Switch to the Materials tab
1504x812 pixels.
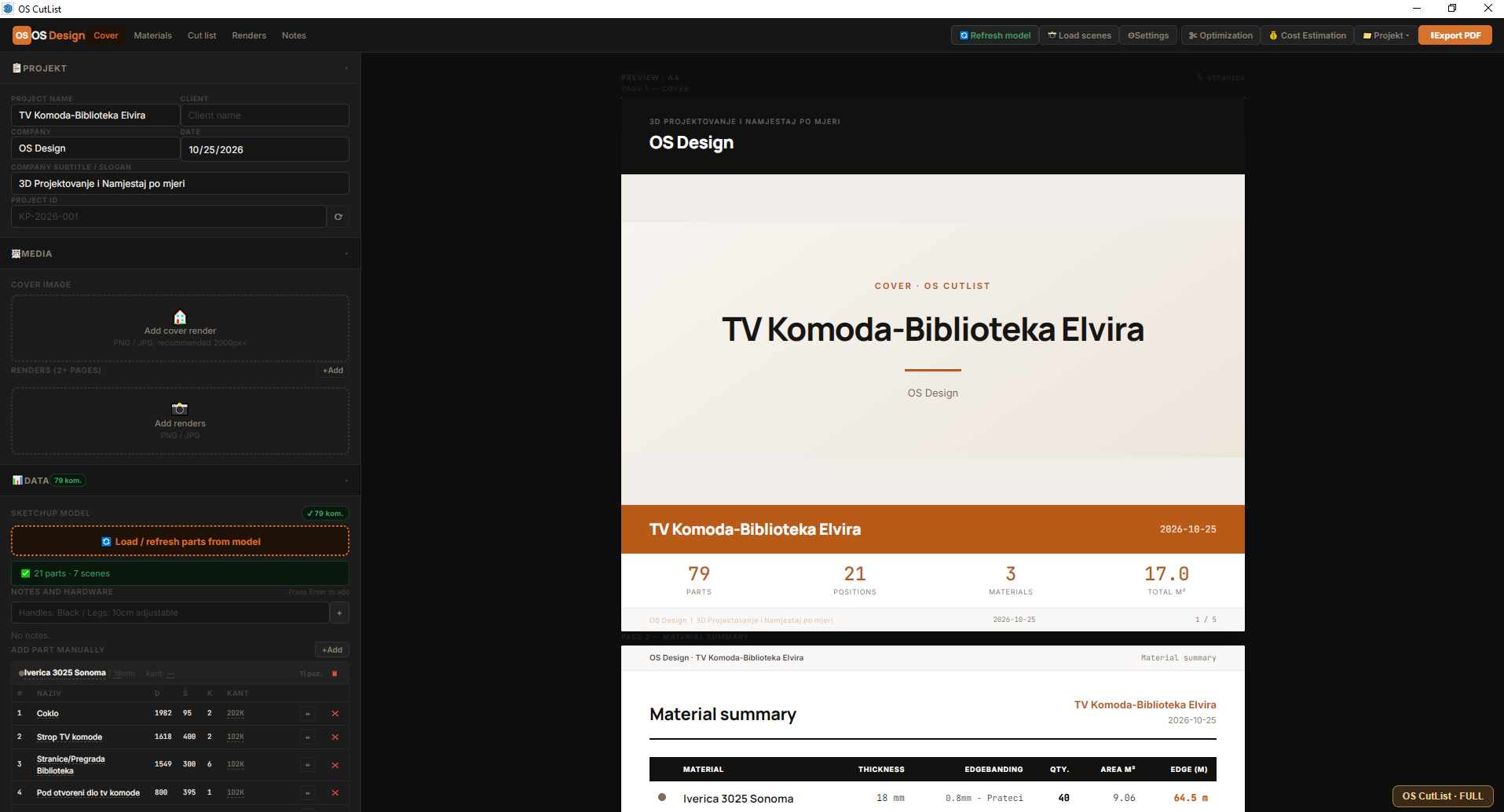click(152, 35)
